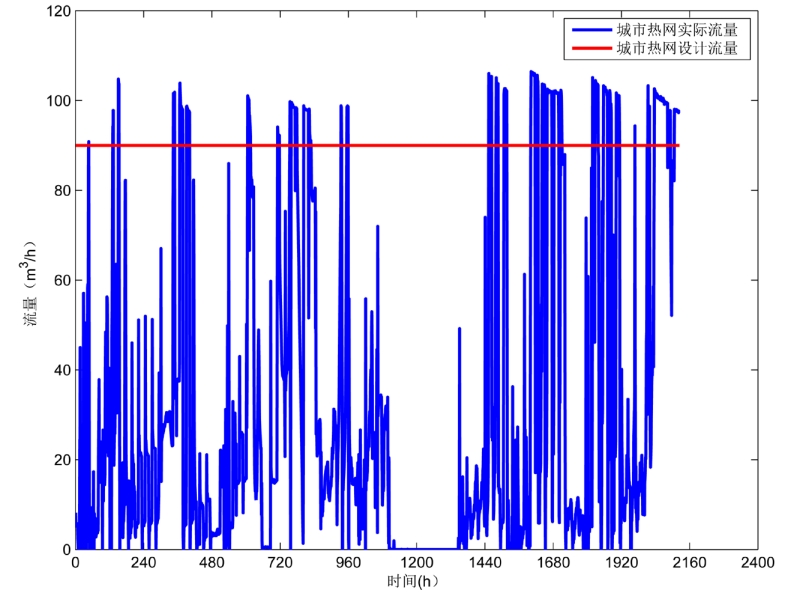
Task: Click x-axis tick label 480
Action: pos(212,563)
